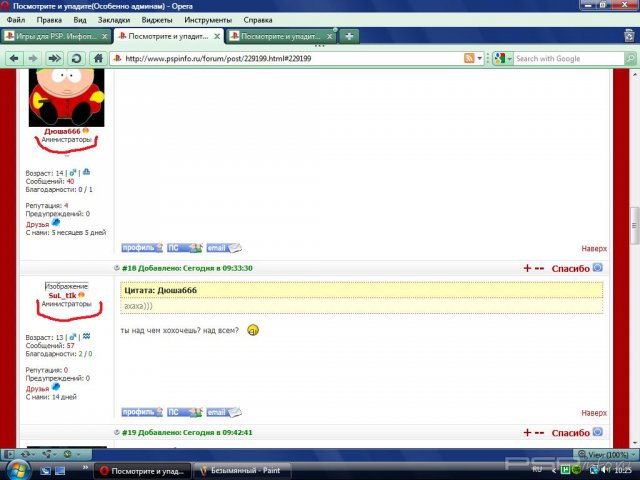
Task: Click the Reload page button
Action: pos(77,59)
